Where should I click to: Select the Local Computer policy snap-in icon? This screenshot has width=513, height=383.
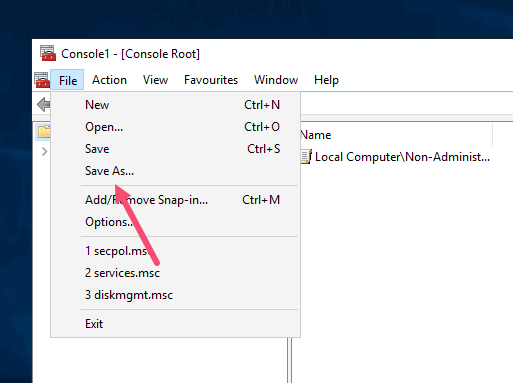tap(306, 157)
